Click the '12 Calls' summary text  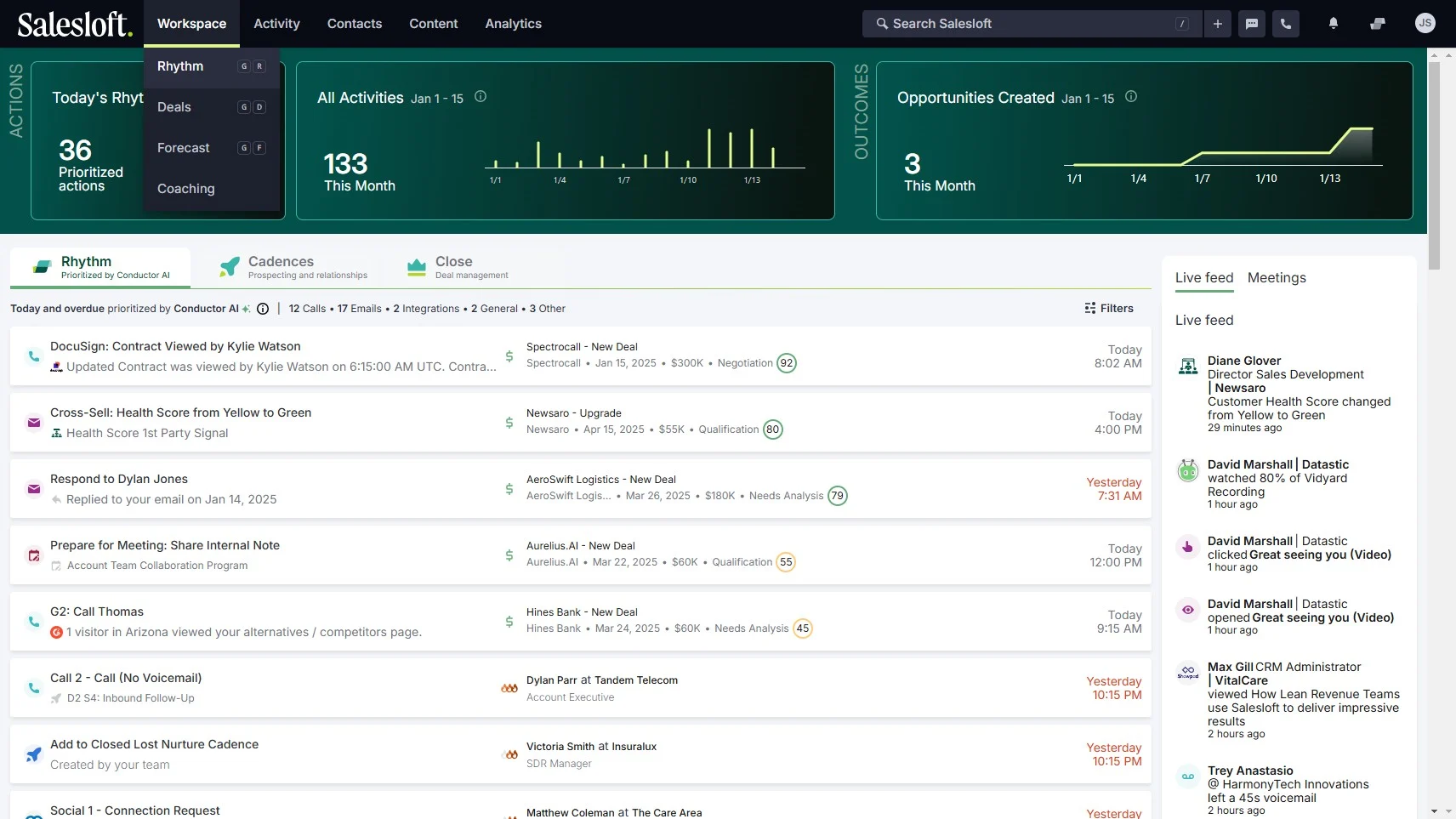click(307, 309)
